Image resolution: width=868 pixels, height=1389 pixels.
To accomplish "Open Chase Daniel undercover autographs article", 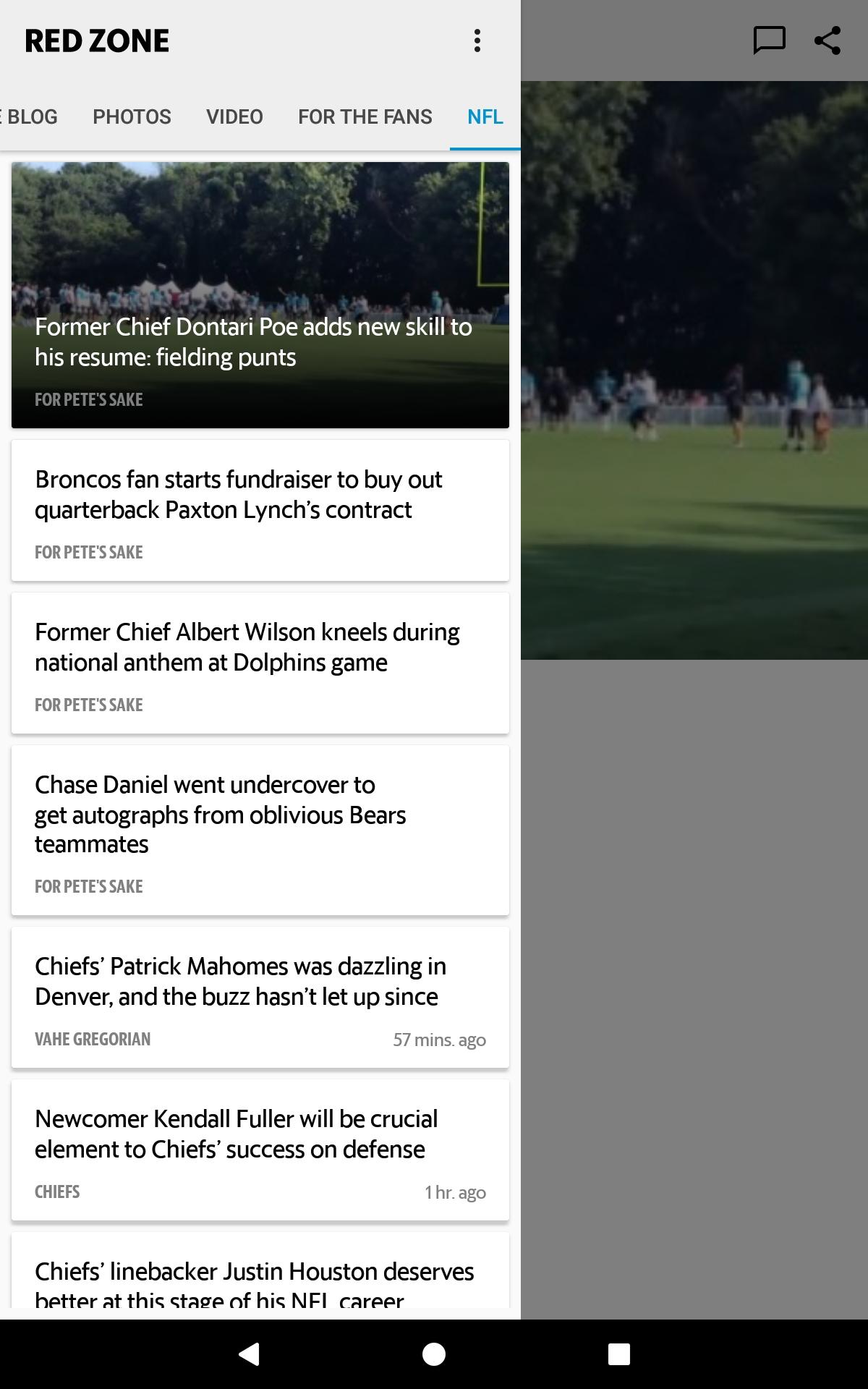I will (260, 831).
